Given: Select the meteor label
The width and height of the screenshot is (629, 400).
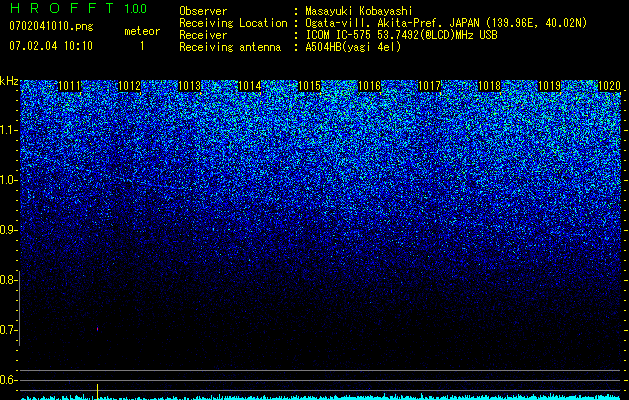Looking at the screenshot, I should click(x=142, y=31).
